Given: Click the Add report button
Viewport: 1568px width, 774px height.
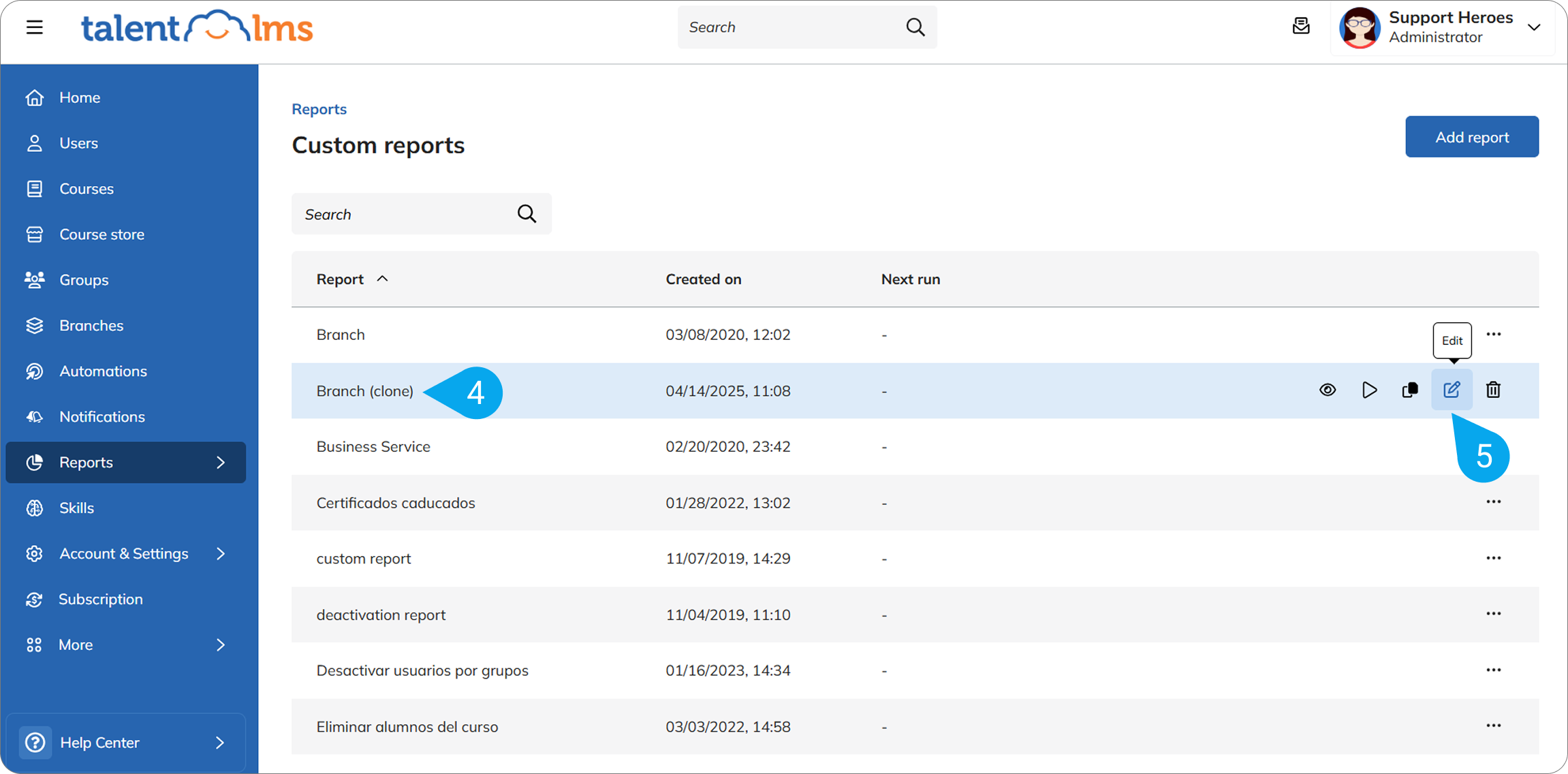Looking at the screenshot, I should click(x=1471, y=137).
